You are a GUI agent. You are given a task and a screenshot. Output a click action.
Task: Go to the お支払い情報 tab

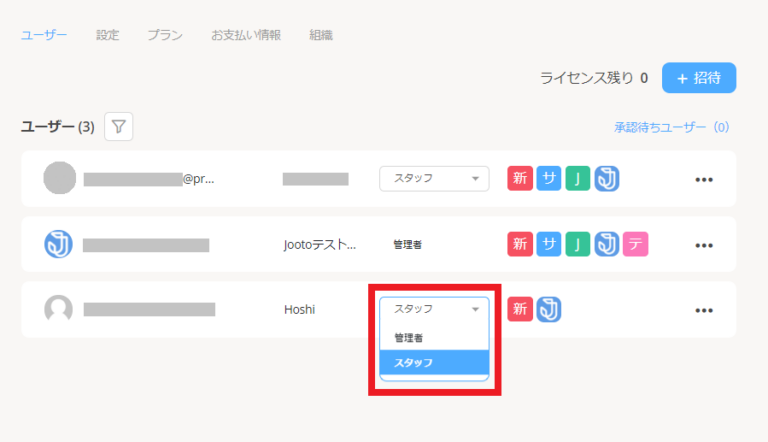pyautogui.click(x=245, y=35)
